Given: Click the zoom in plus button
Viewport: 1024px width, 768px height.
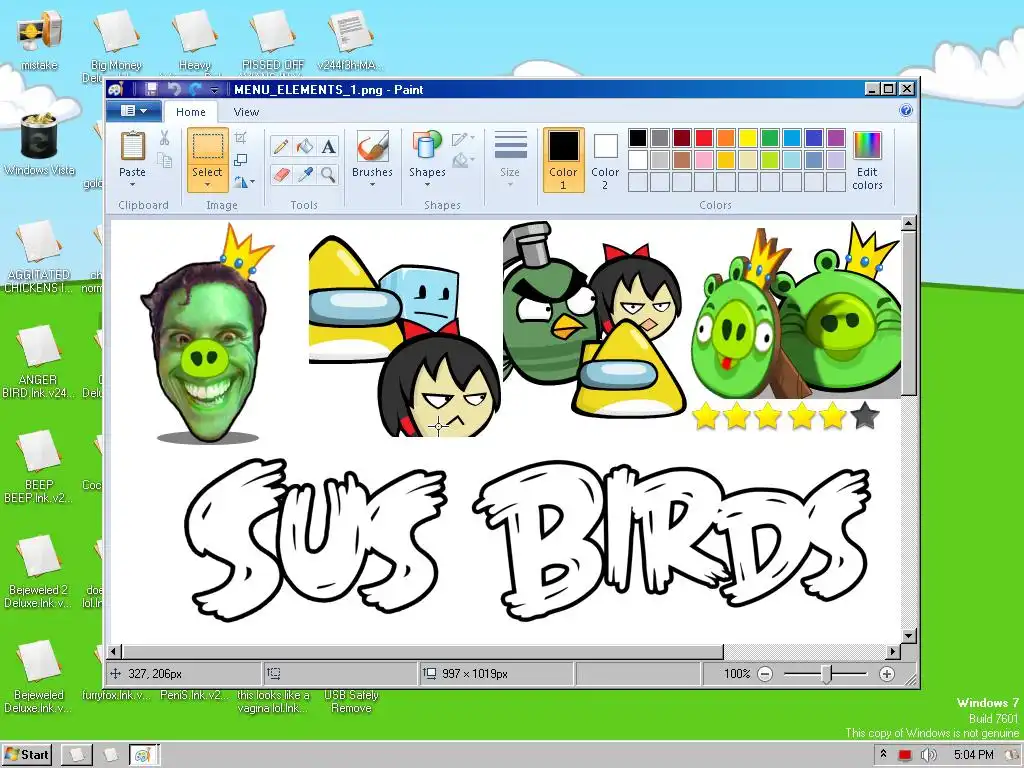Looking at the screenshot, I should click(x=886, y=674).
